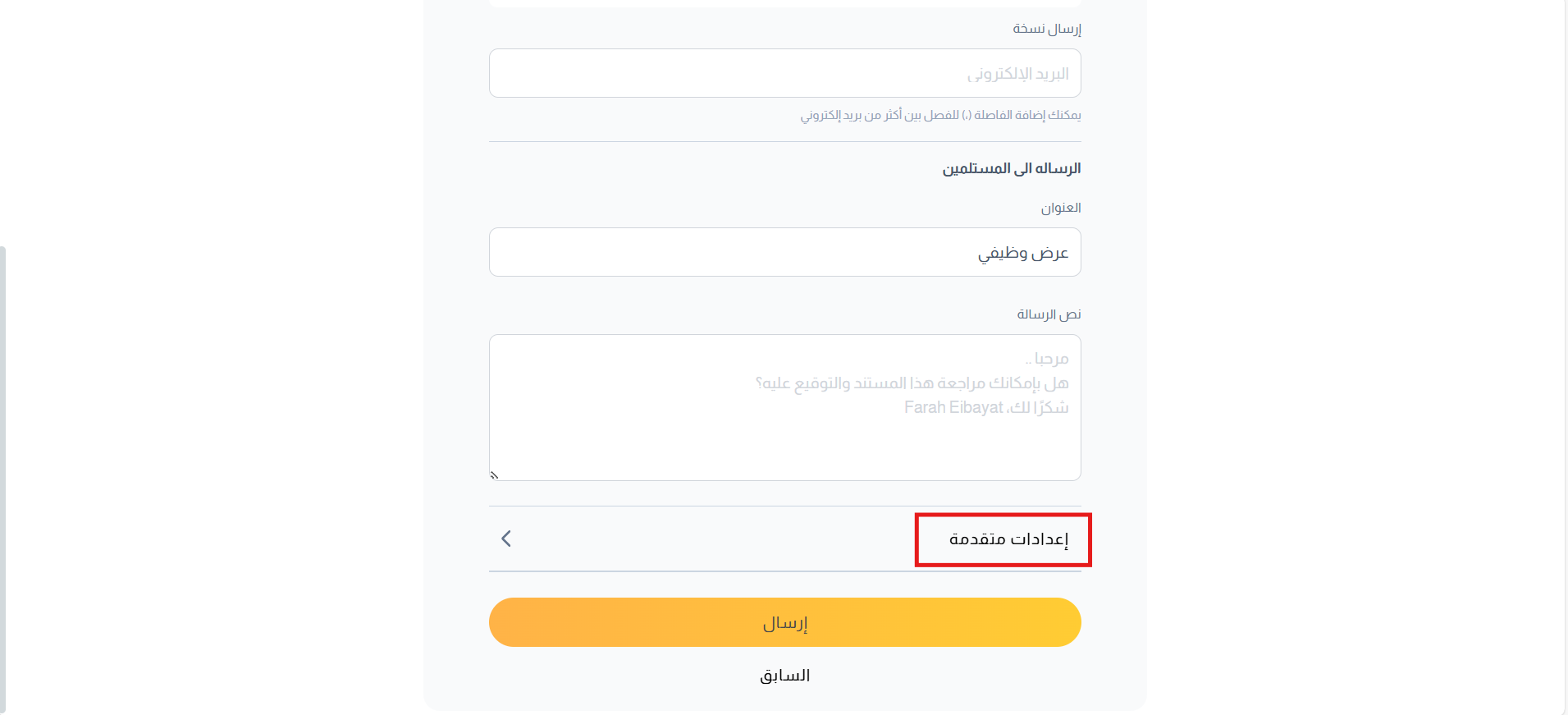The image size is (1568, 715).
Task: Click the placeholder line asking to review and sign
Action: pos(912,383)
